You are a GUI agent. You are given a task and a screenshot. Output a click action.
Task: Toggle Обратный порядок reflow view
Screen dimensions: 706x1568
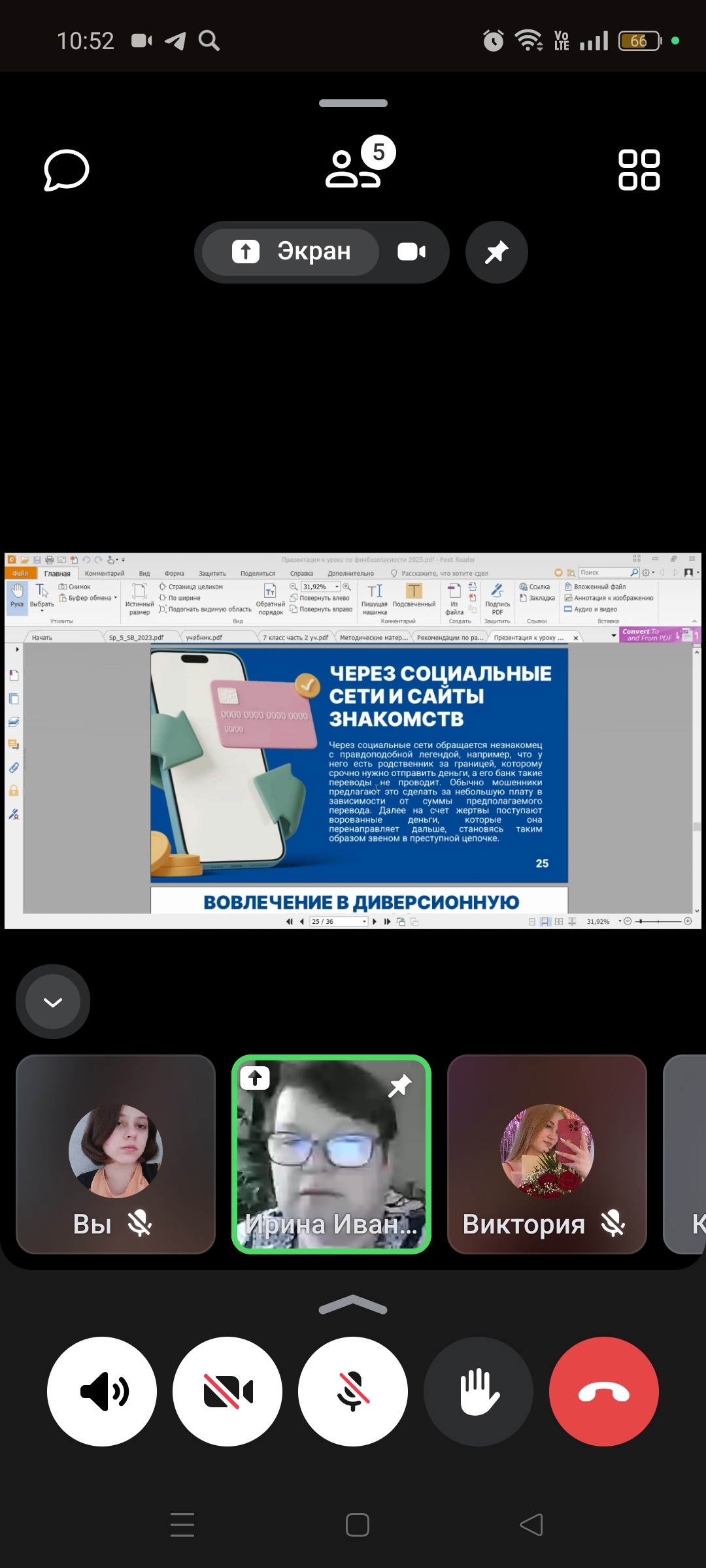(x=270, y=599)
